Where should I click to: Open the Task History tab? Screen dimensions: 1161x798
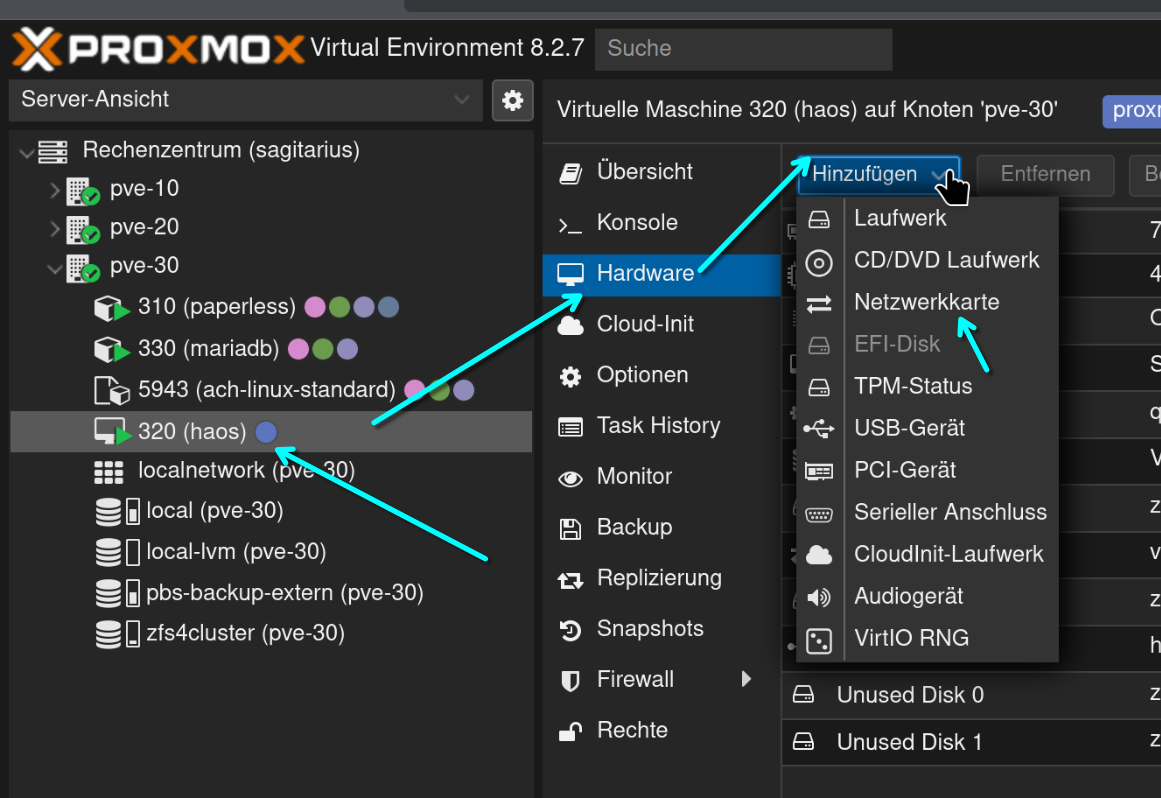661,426
